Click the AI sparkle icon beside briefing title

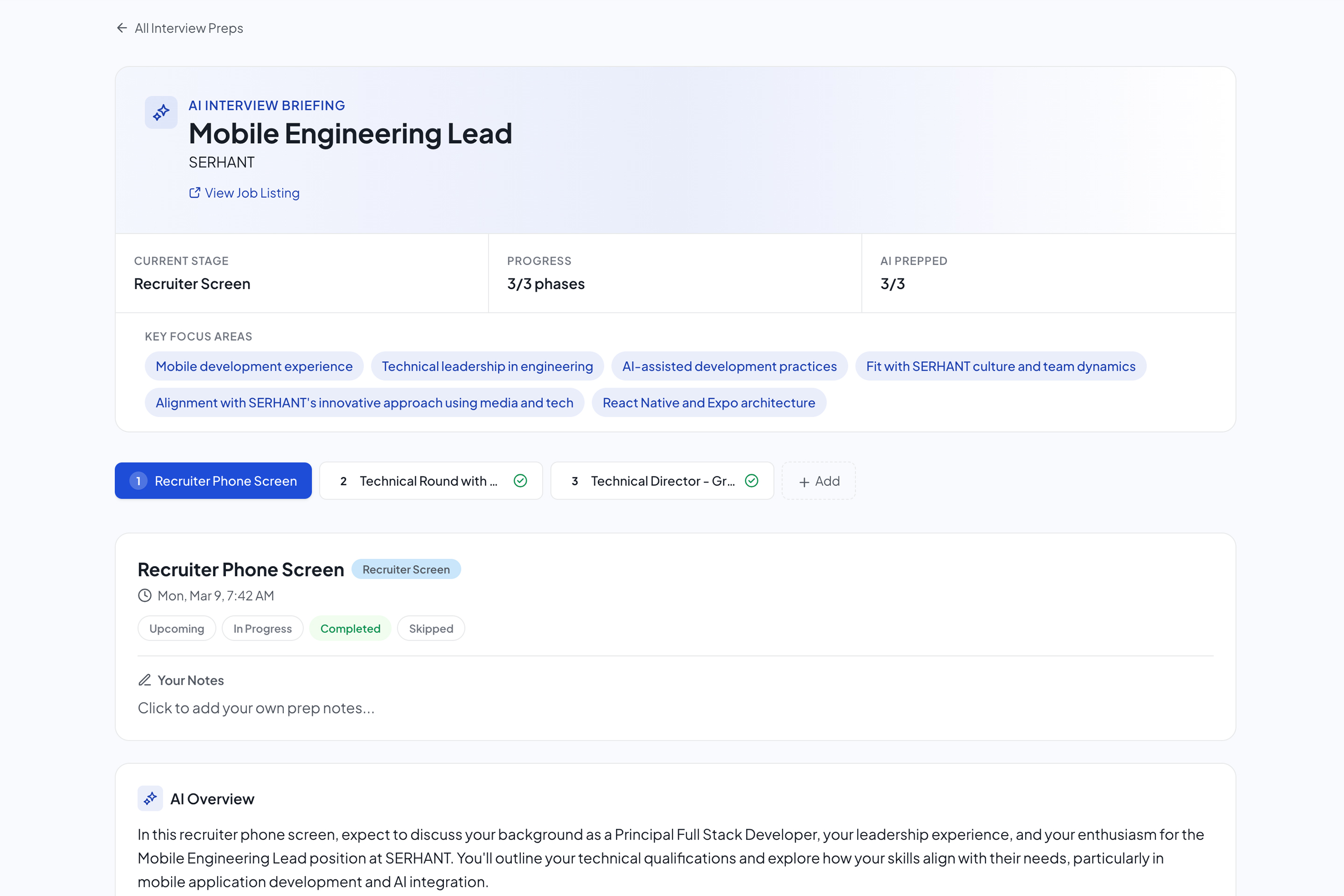tap(161, 112)
